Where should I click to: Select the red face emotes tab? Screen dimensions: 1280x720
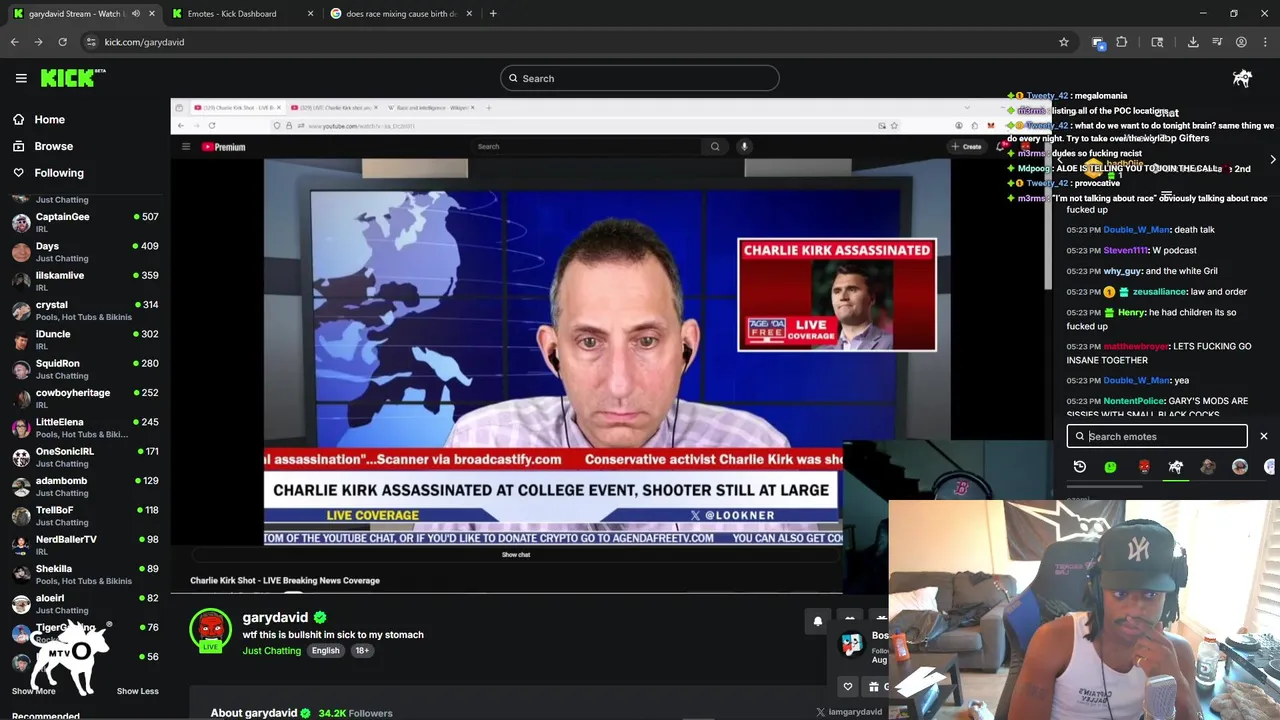pyautogui.click(x=1144, y=467)
